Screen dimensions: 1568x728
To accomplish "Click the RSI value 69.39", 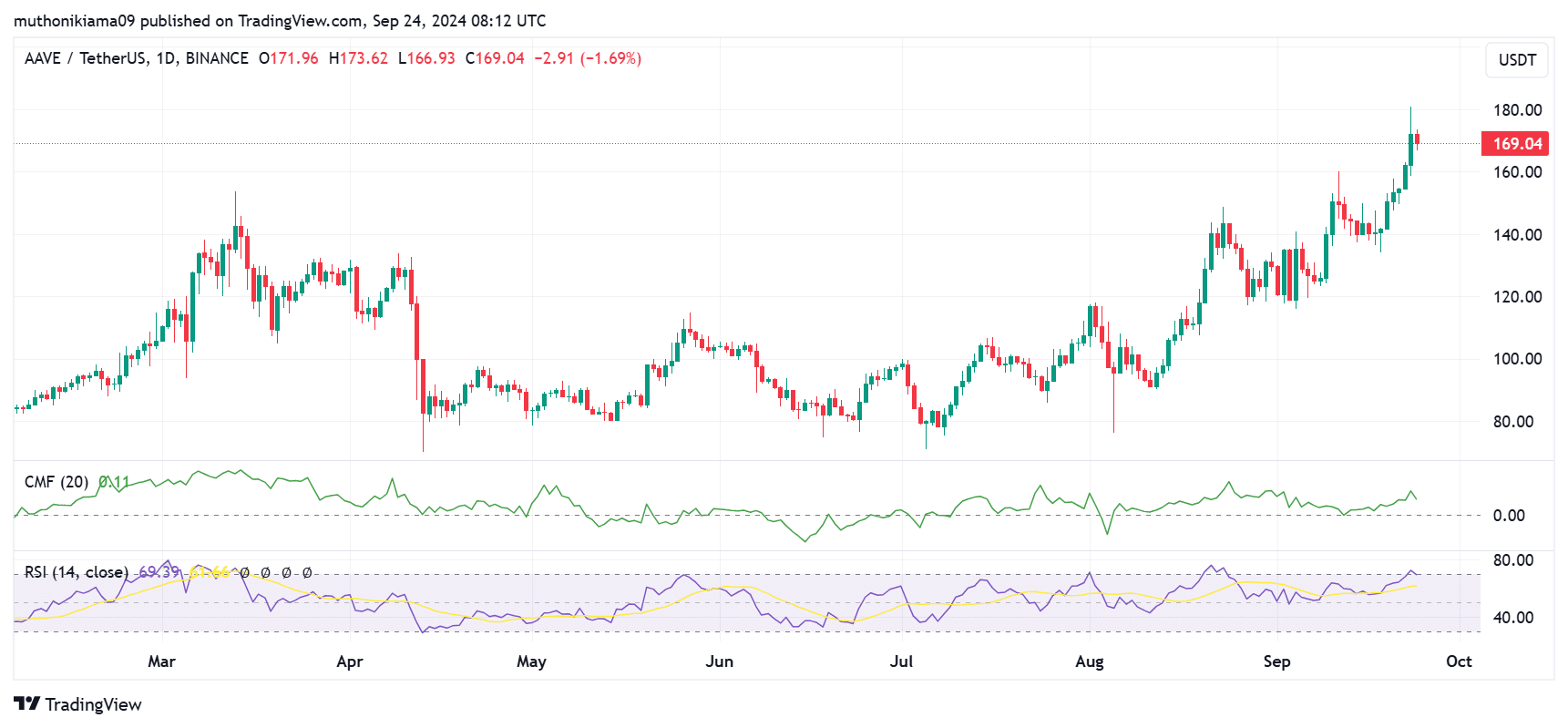I will click(x=159, y=572).
